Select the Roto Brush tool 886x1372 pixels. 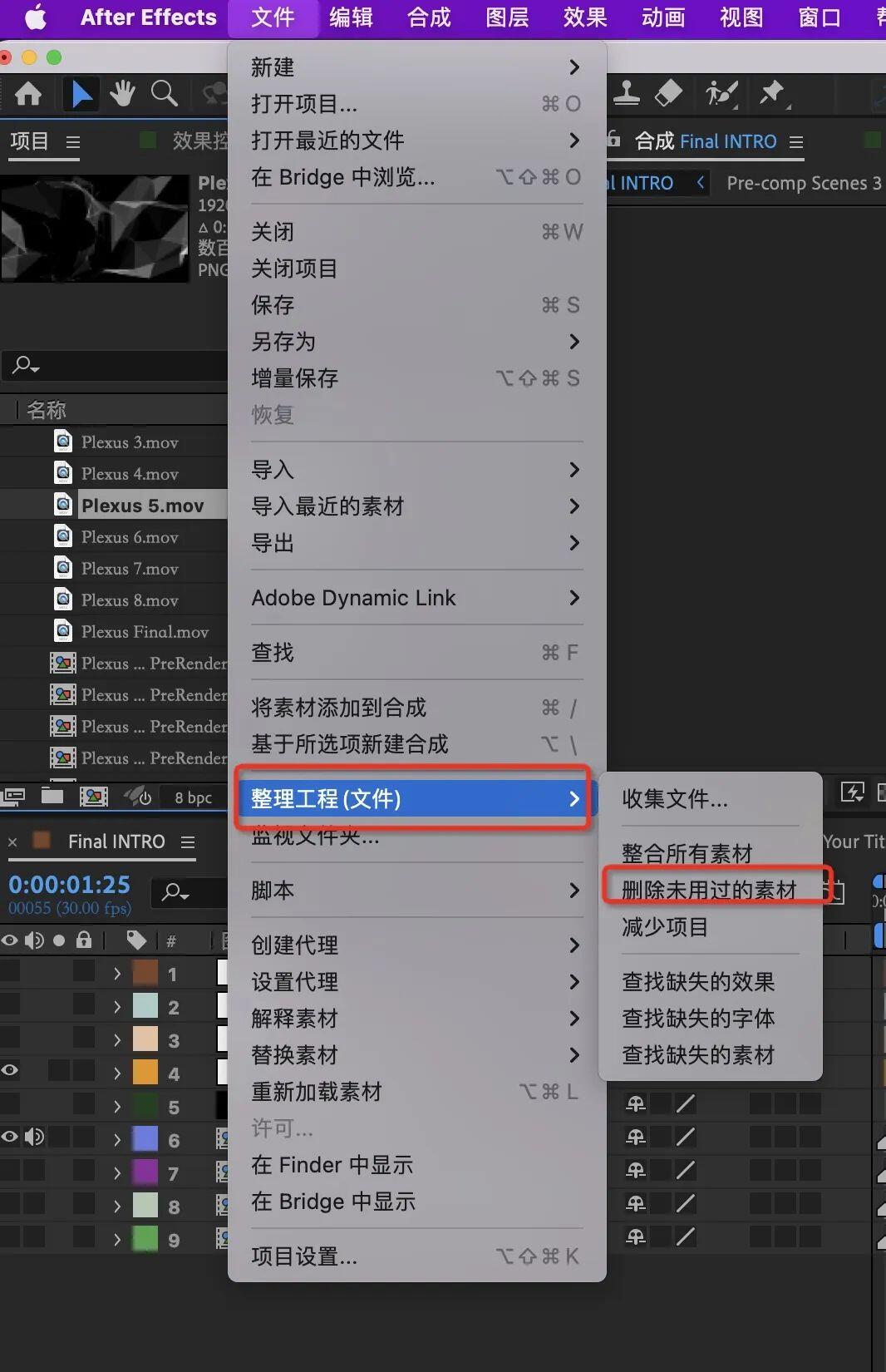[721, 93]
